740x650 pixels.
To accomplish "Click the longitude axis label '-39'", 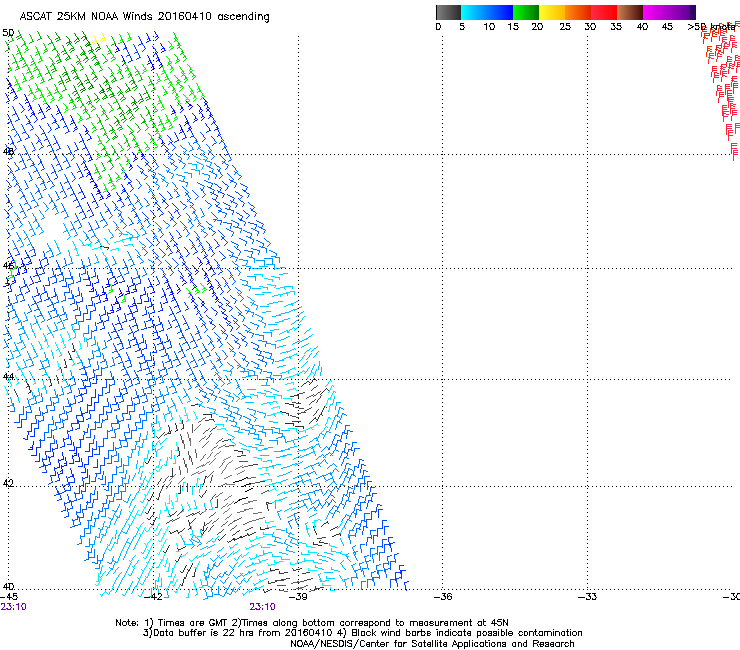I will pos(298,597).
